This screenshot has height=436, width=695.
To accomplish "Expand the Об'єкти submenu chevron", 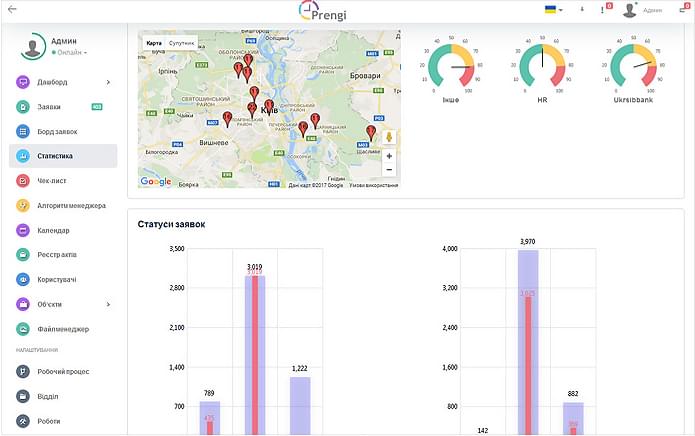I will (108, 304).
